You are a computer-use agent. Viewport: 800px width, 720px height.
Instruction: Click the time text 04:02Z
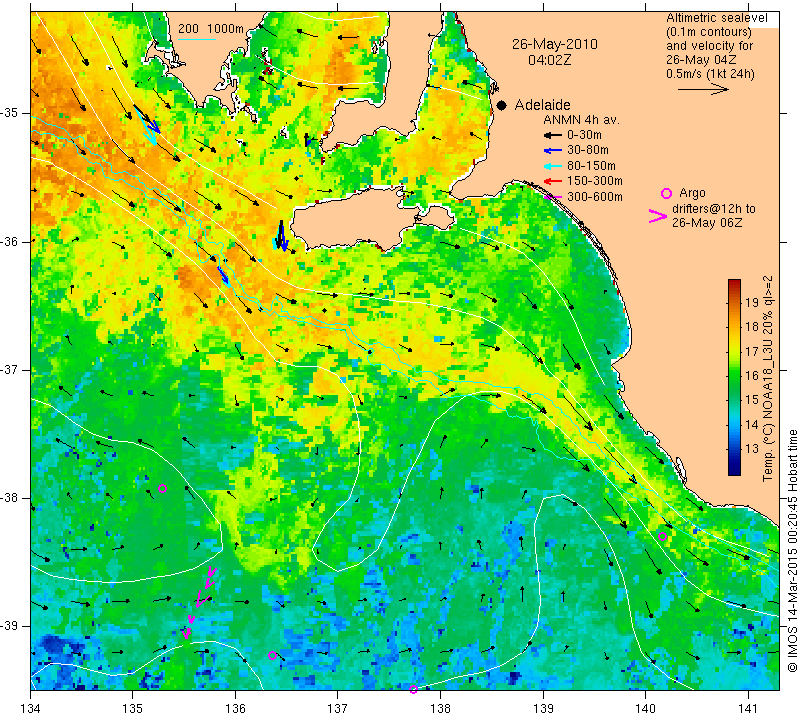coord(549,60)
